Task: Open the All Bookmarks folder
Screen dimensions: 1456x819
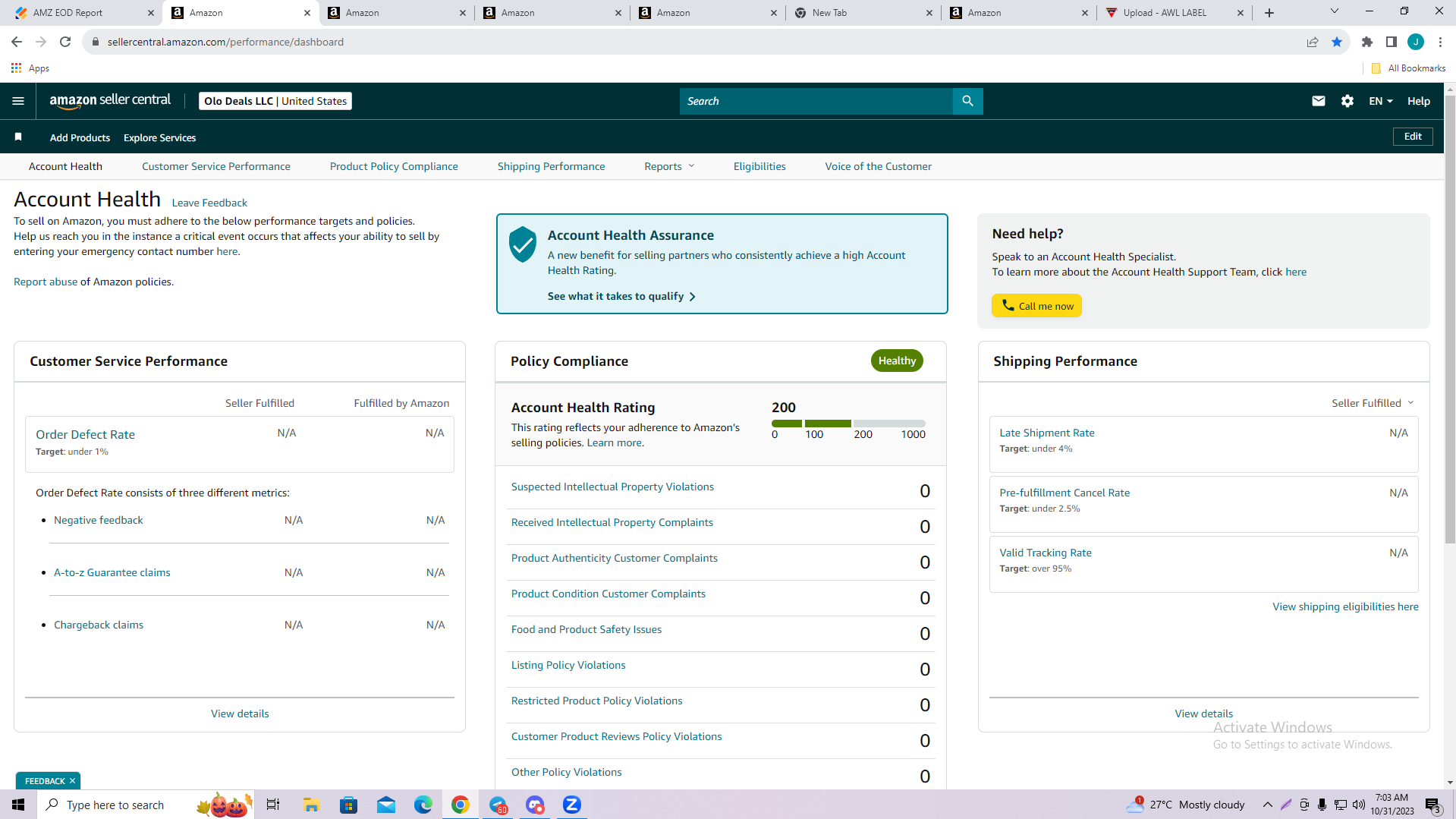Action: (x=1409, y=68)
